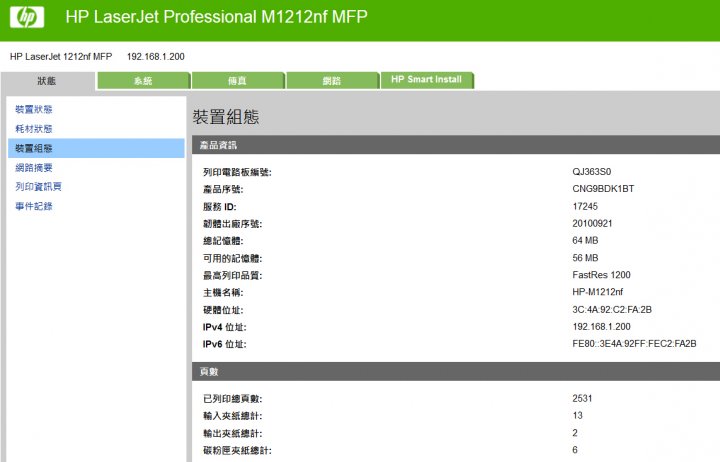This screenshot has height=462, width=720.
Task: Click the 碳粉匣夾紙總計 label
Action: click(237, 450)
